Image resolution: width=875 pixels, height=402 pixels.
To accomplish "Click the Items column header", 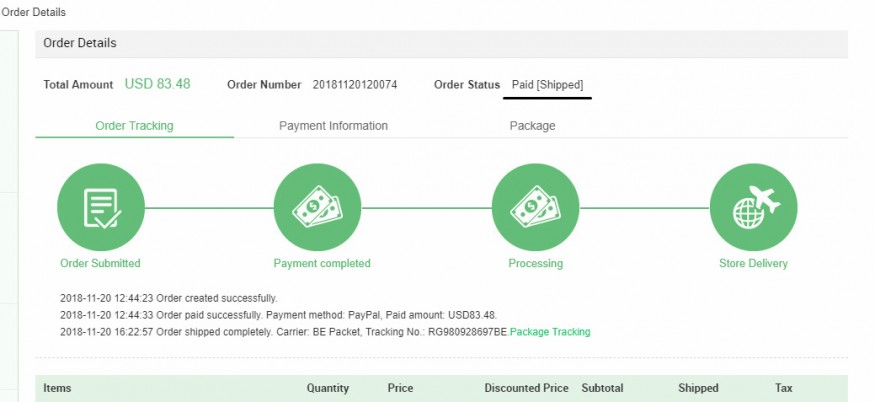I will [x=57, y=388].
